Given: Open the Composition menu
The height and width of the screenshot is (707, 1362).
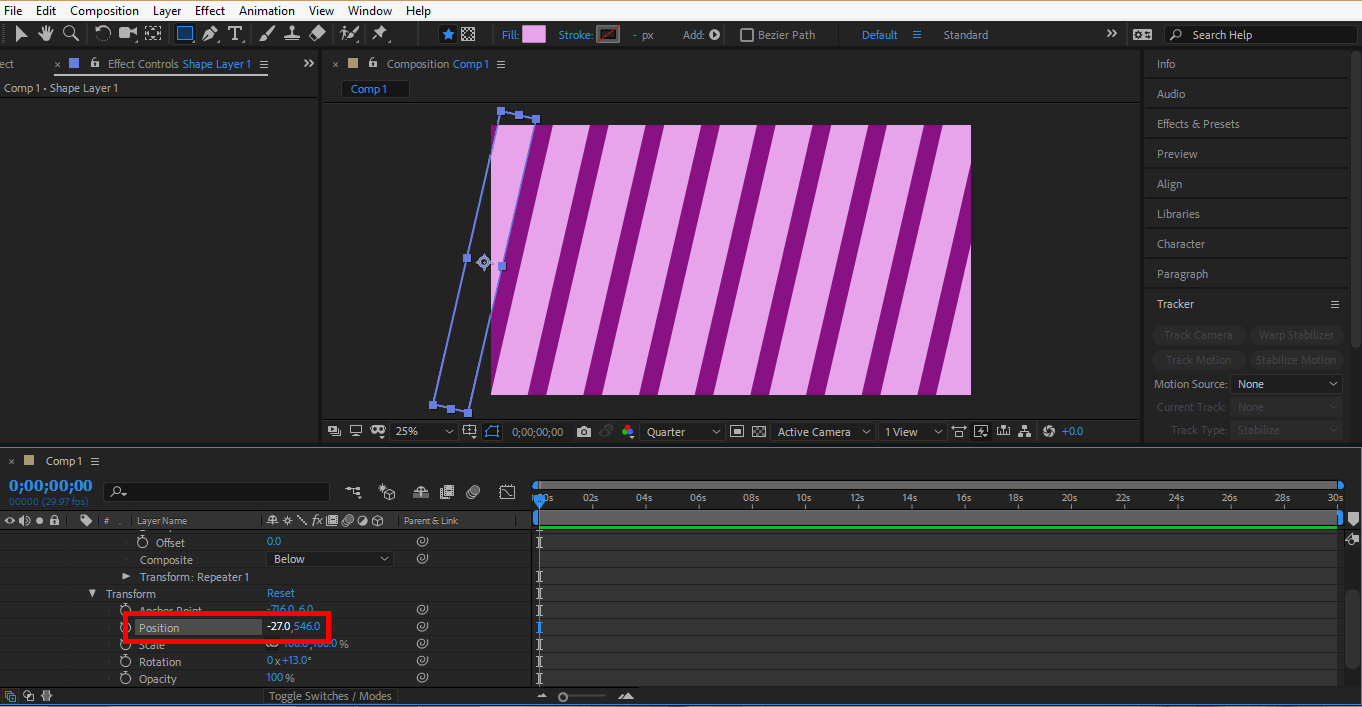Looking at the screenshot, I should (104, 11).
